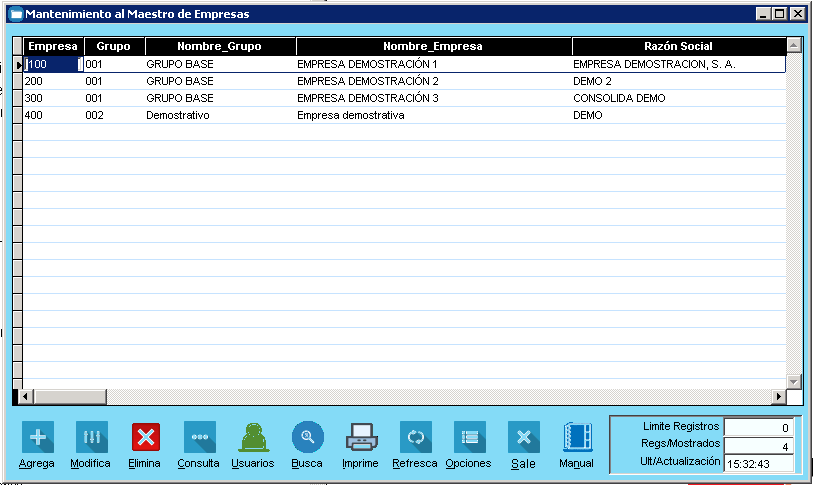Image resolution: width=813 pixels, height=485 pixels.
Task: Select the Empresa demostrativa row
Action: coord(350,115)
